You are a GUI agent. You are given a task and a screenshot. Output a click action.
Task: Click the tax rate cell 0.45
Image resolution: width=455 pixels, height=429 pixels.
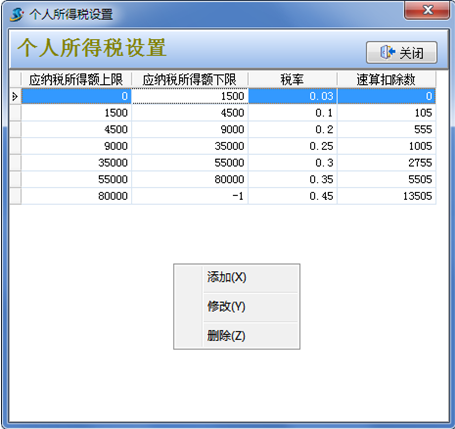(x=293, y=196)
